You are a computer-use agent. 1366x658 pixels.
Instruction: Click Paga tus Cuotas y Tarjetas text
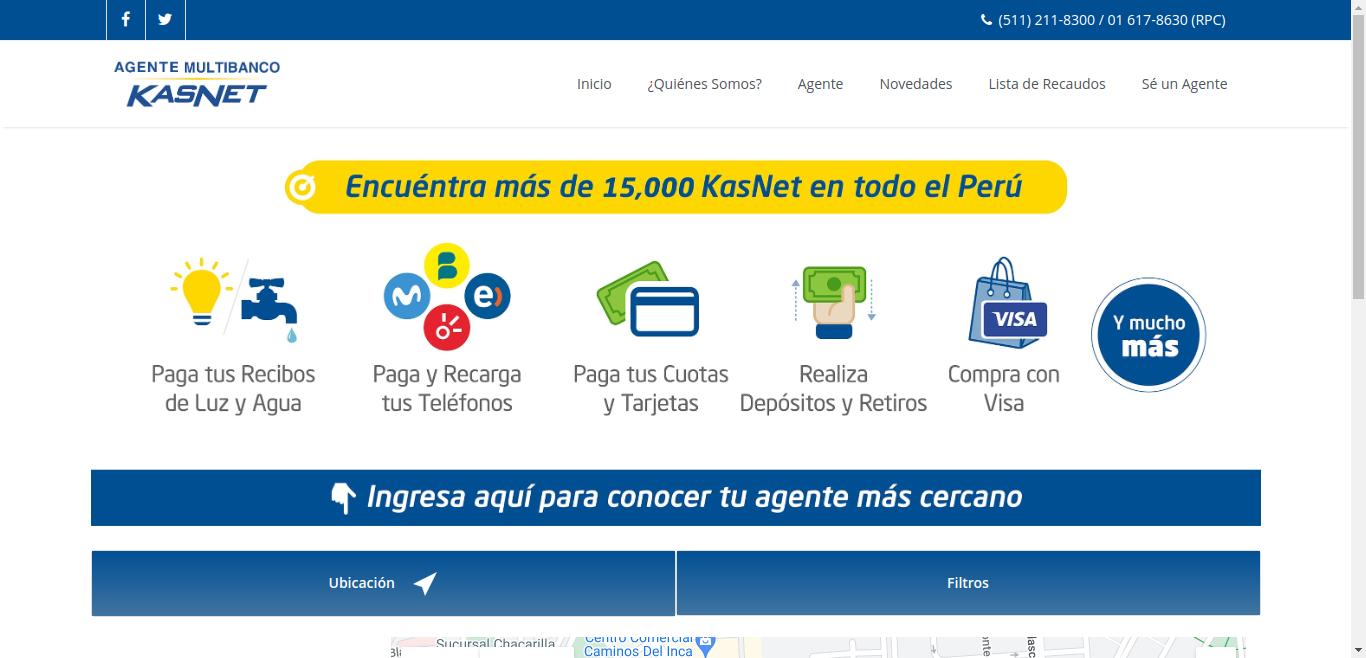click(651, 389)
